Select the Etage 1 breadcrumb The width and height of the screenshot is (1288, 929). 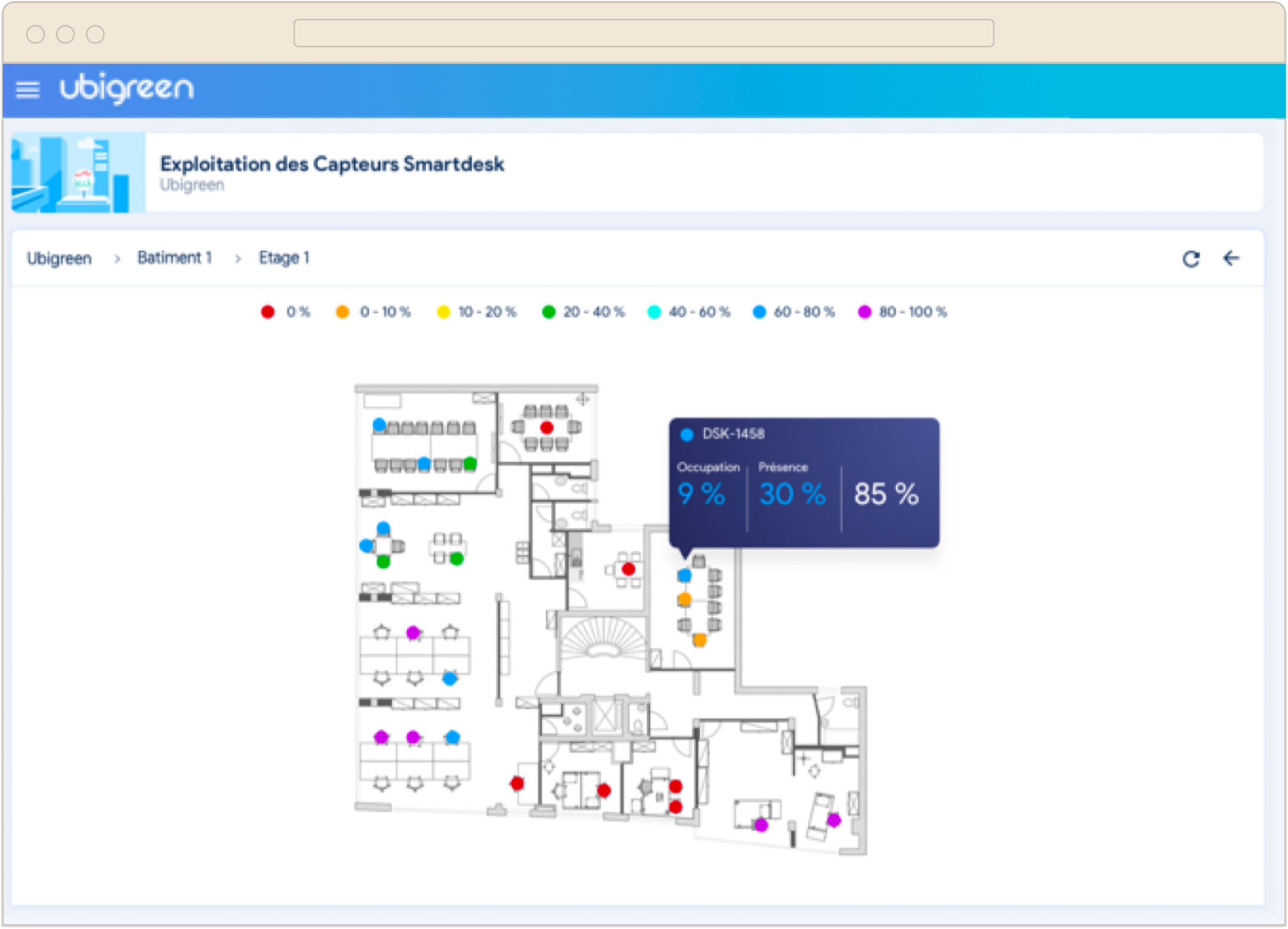tap(285, 258)
